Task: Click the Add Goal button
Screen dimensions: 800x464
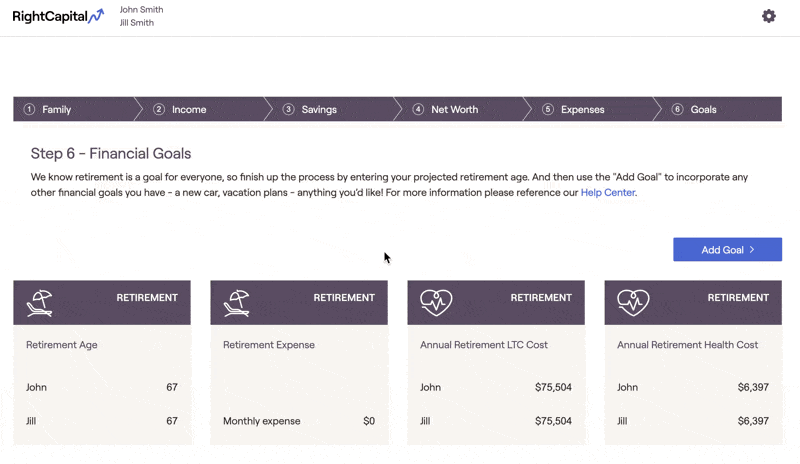Action: coord(727,250)
